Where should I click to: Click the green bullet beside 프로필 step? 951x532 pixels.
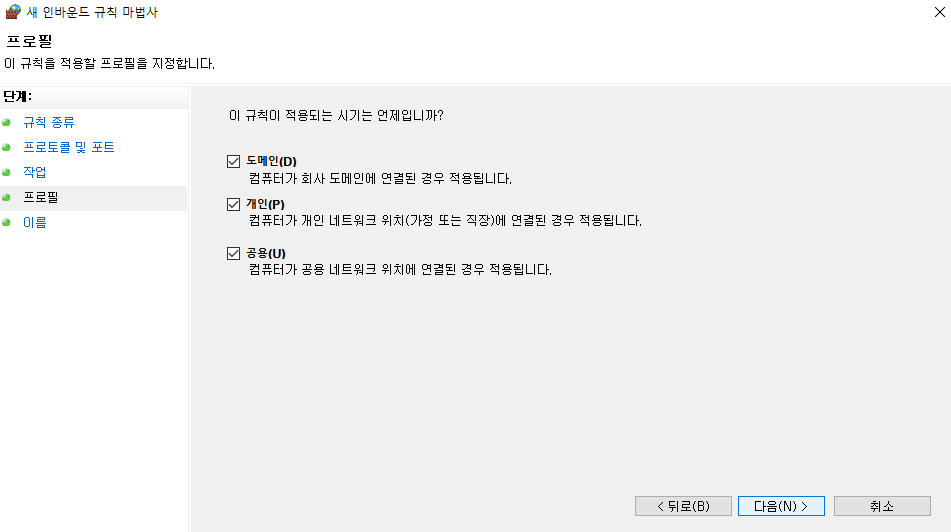pos(7,197)
